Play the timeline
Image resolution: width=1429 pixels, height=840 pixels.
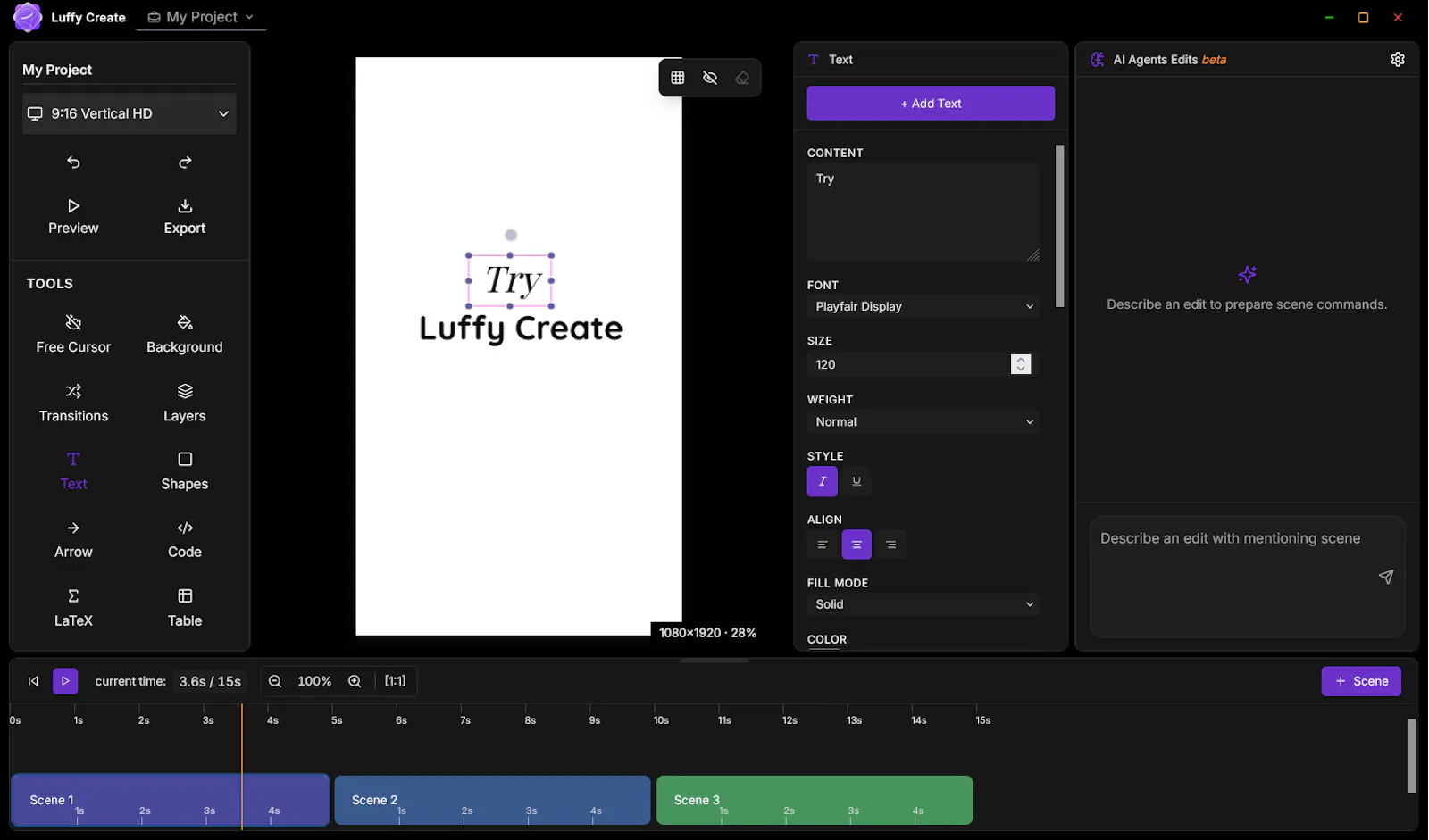coord(65,681)
